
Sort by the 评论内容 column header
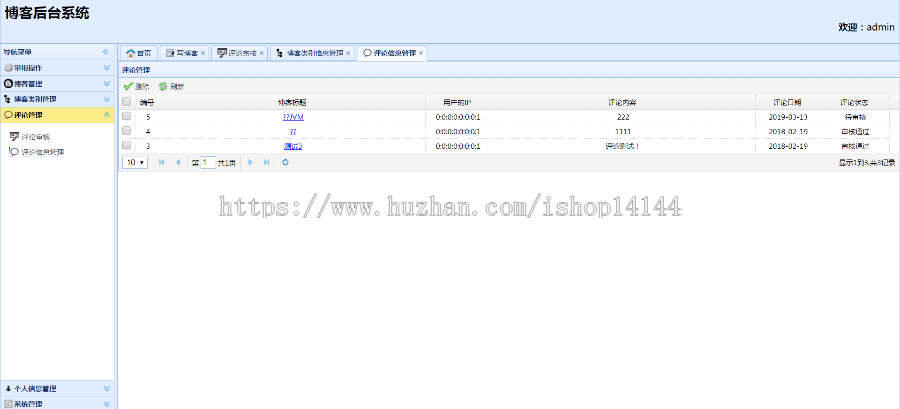pyautogui.click(x=623, y=103)
